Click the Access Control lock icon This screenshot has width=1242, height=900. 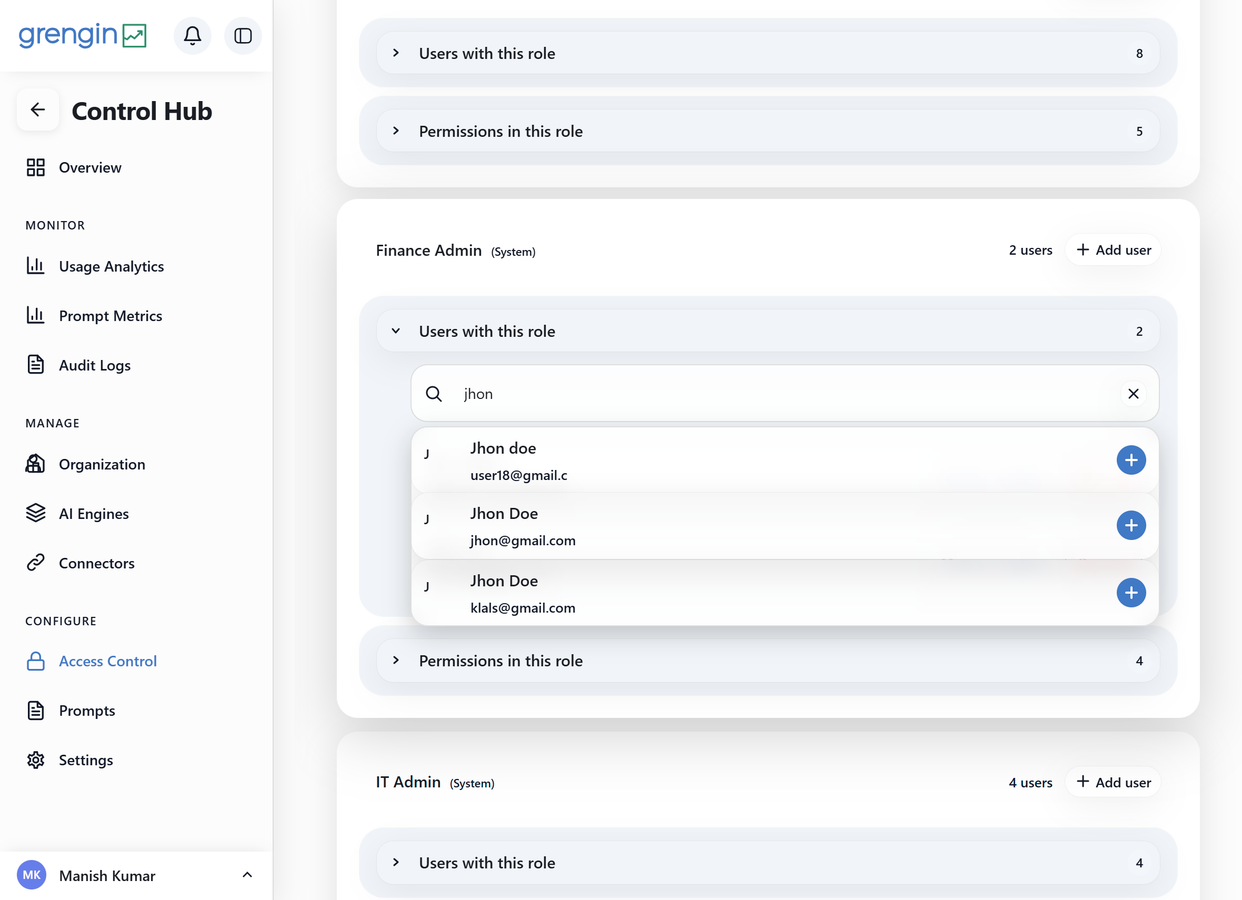[x=36, y=661]
